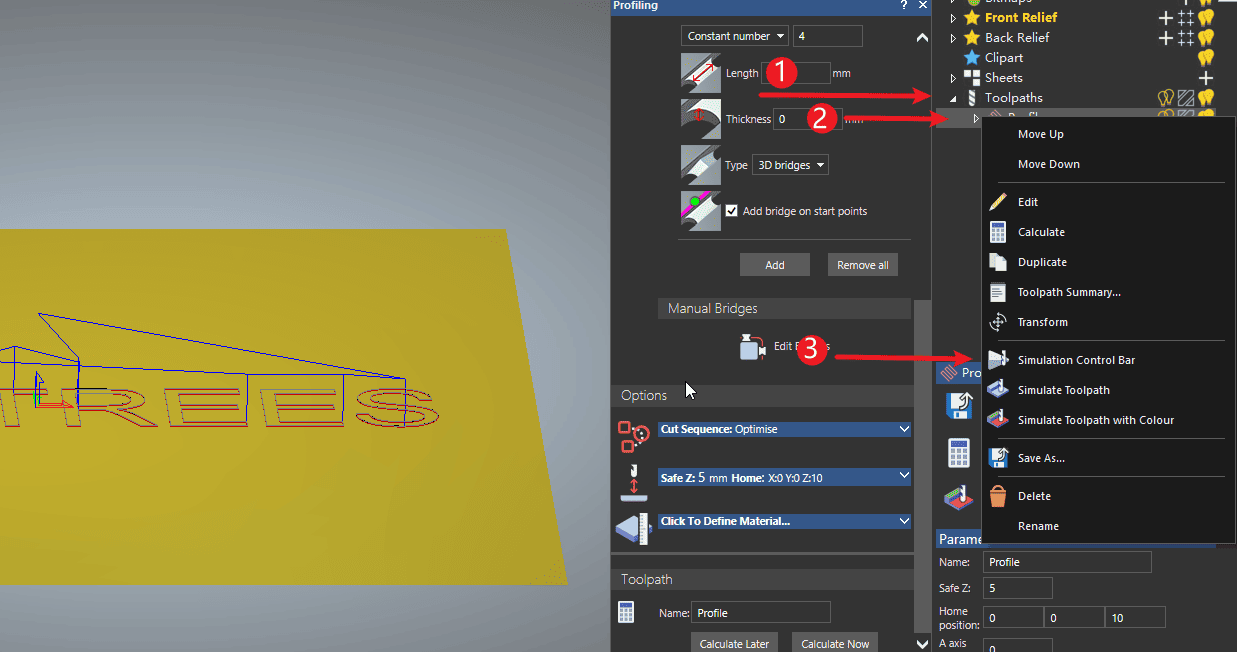The image size is (1237, 652).
Task: Click the add-layer plus icon for Front Relief
Action: click(1165, 17)
